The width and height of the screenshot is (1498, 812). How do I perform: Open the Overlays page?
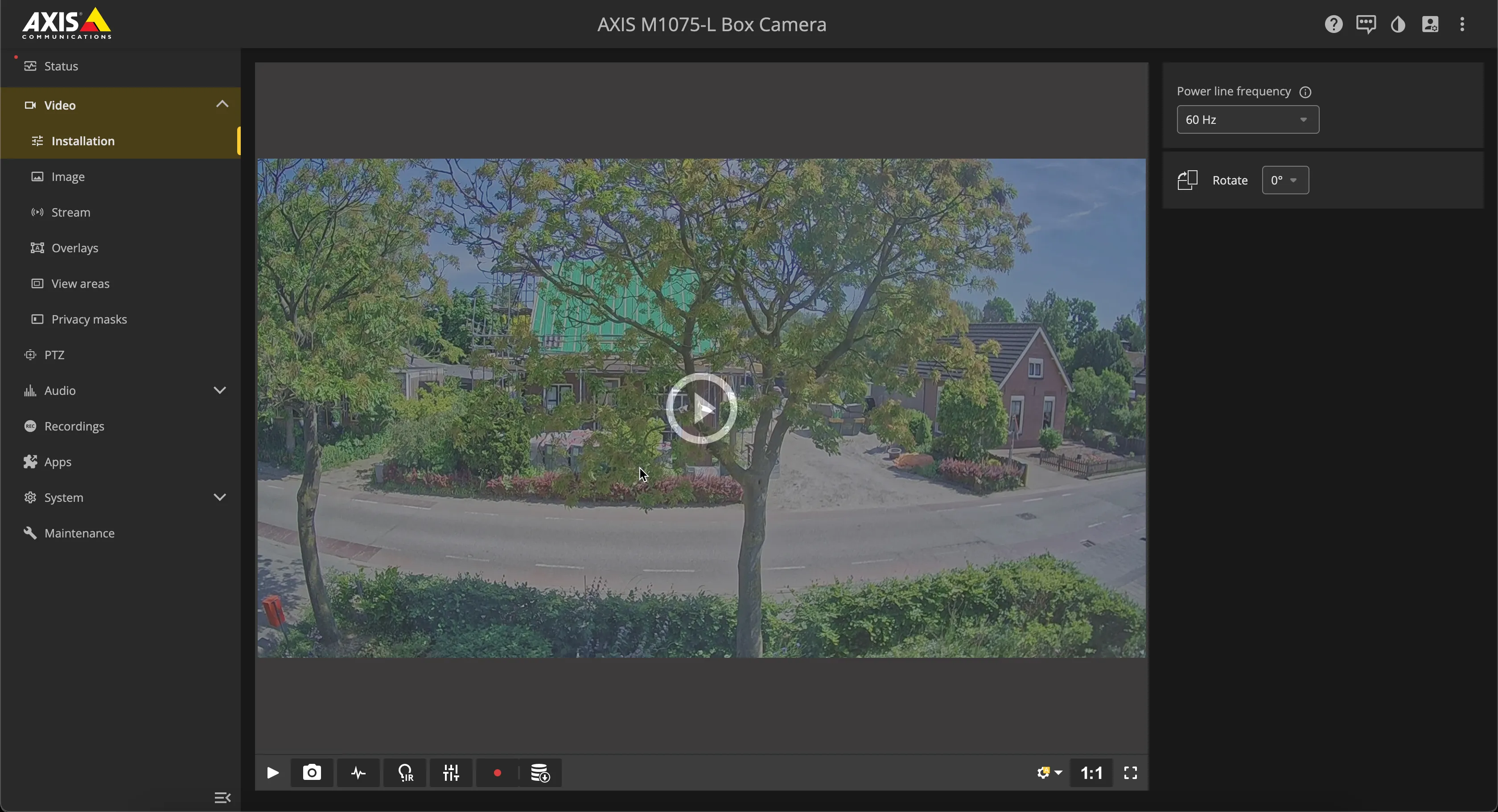pyautogui.click(x=120, y=248)
